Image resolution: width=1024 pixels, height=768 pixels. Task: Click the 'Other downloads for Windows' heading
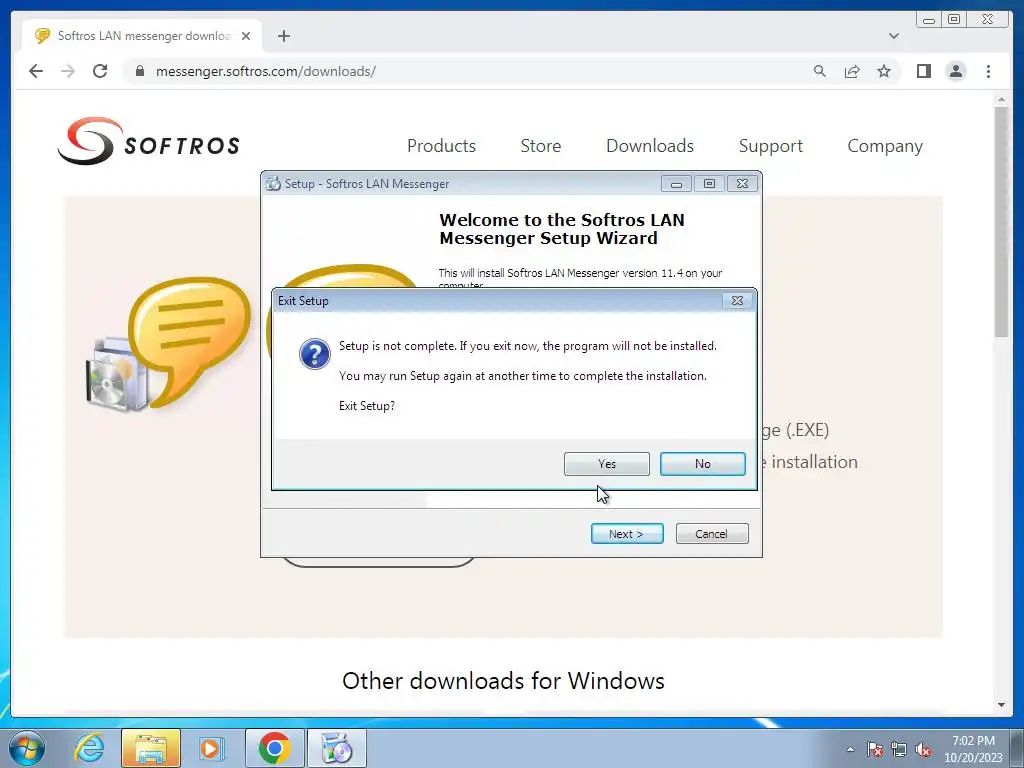click(504, 680)
